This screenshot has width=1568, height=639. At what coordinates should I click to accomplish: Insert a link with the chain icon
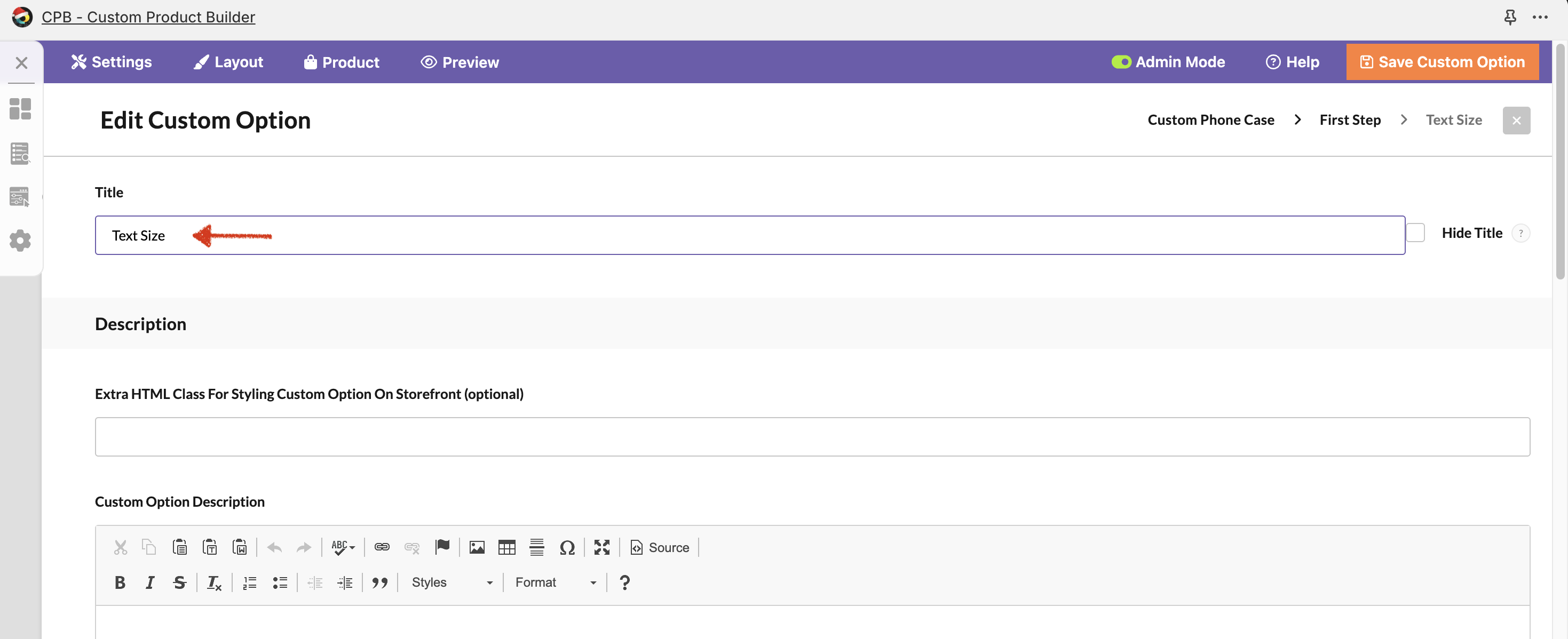(x=382, y=547)
